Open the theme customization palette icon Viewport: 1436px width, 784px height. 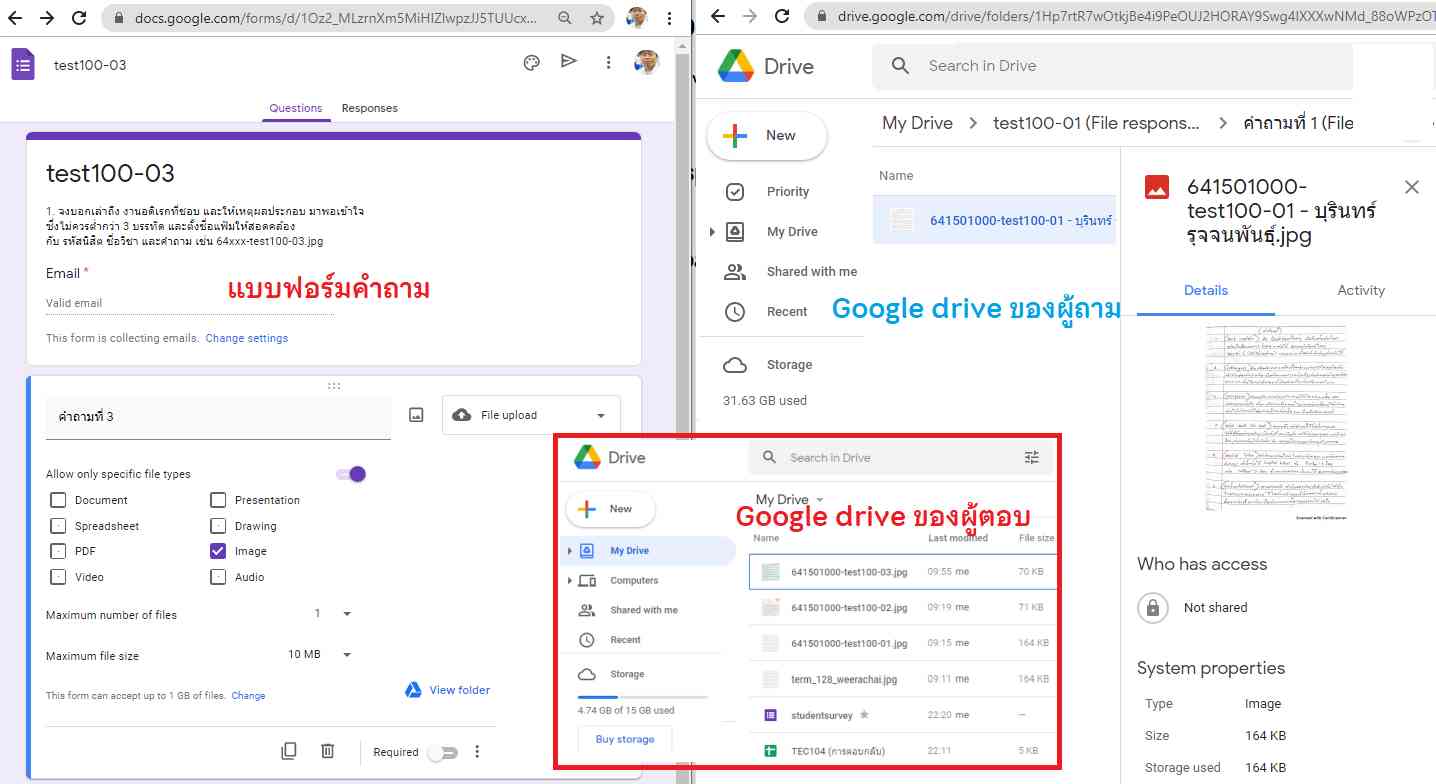coord(532,63)
